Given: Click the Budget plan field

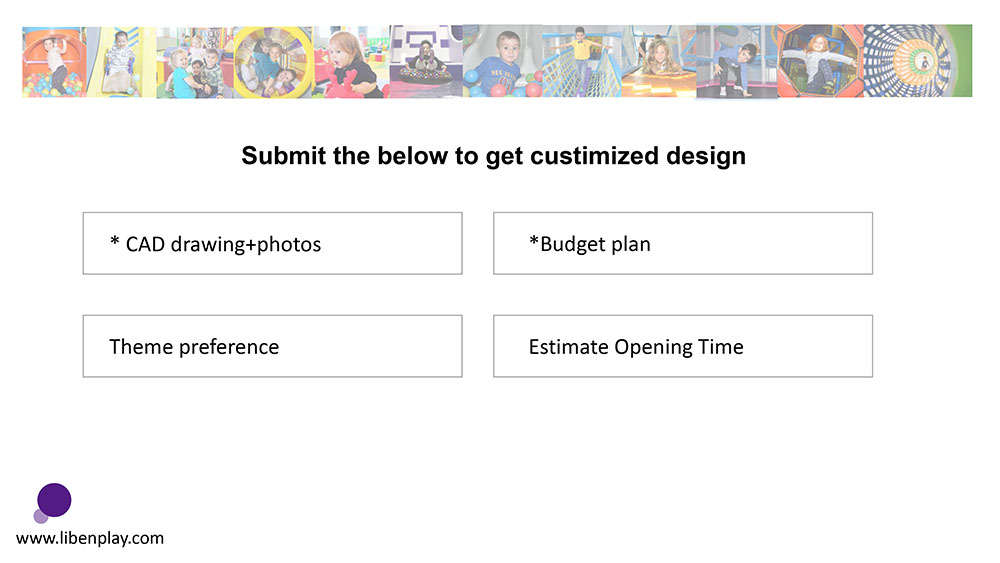Looking at the screenshot, I should pyautogui.click(x=682, y=243).
